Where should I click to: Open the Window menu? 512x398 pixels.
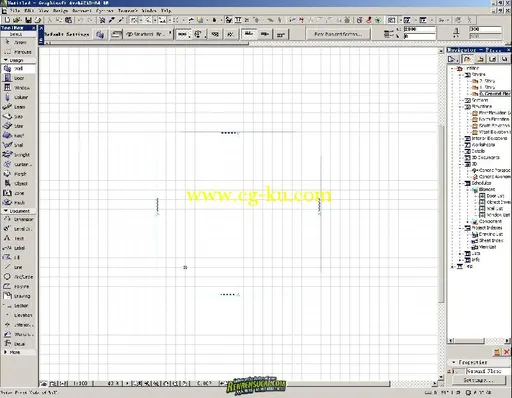pyautogui.click(x=149, y=11)
